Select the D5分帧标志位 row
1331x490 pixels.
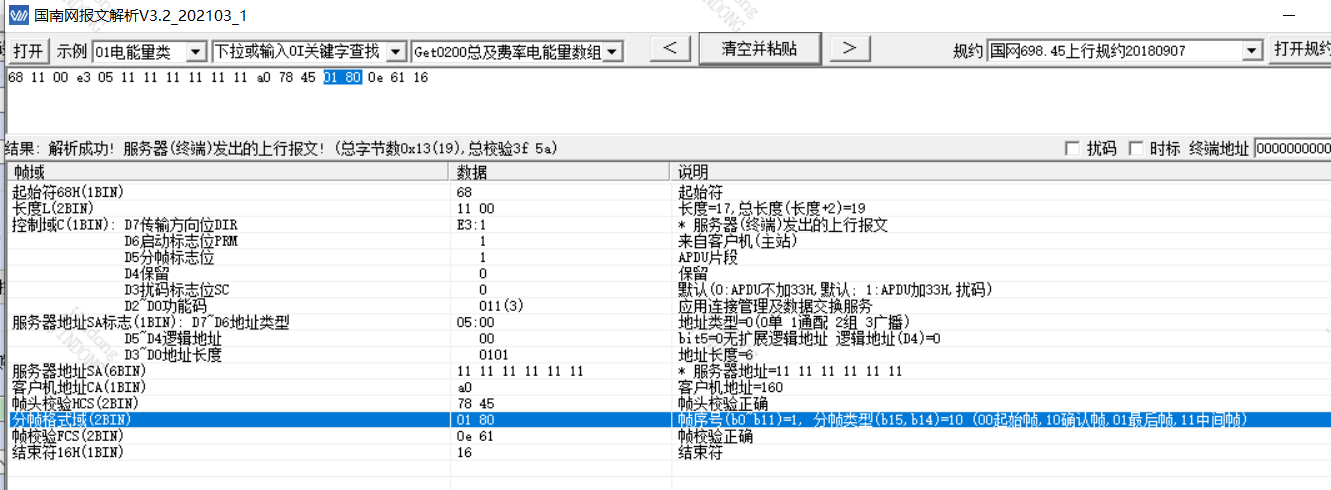pos(667,257)
